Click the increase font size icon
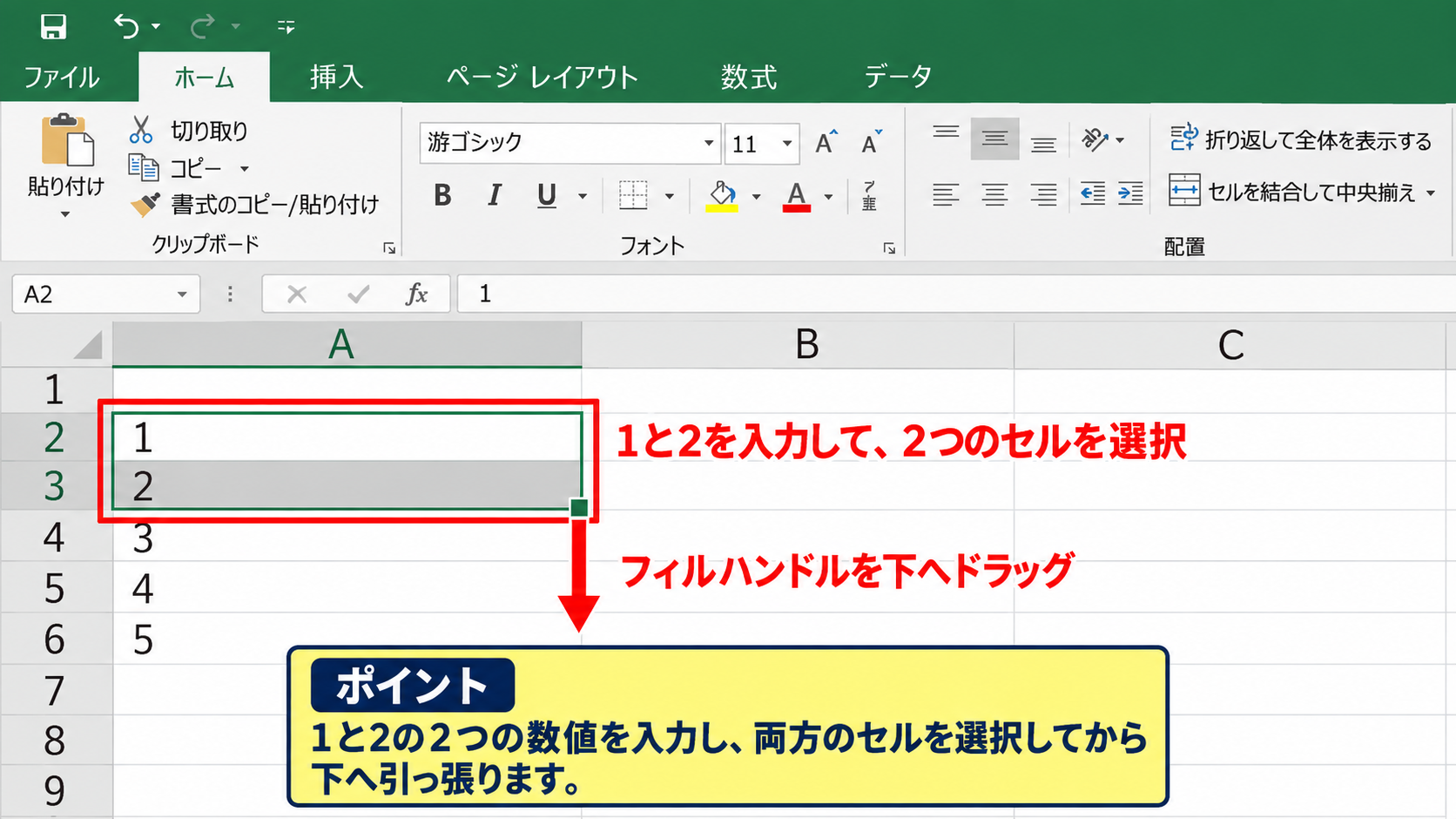 click(826, 142)
